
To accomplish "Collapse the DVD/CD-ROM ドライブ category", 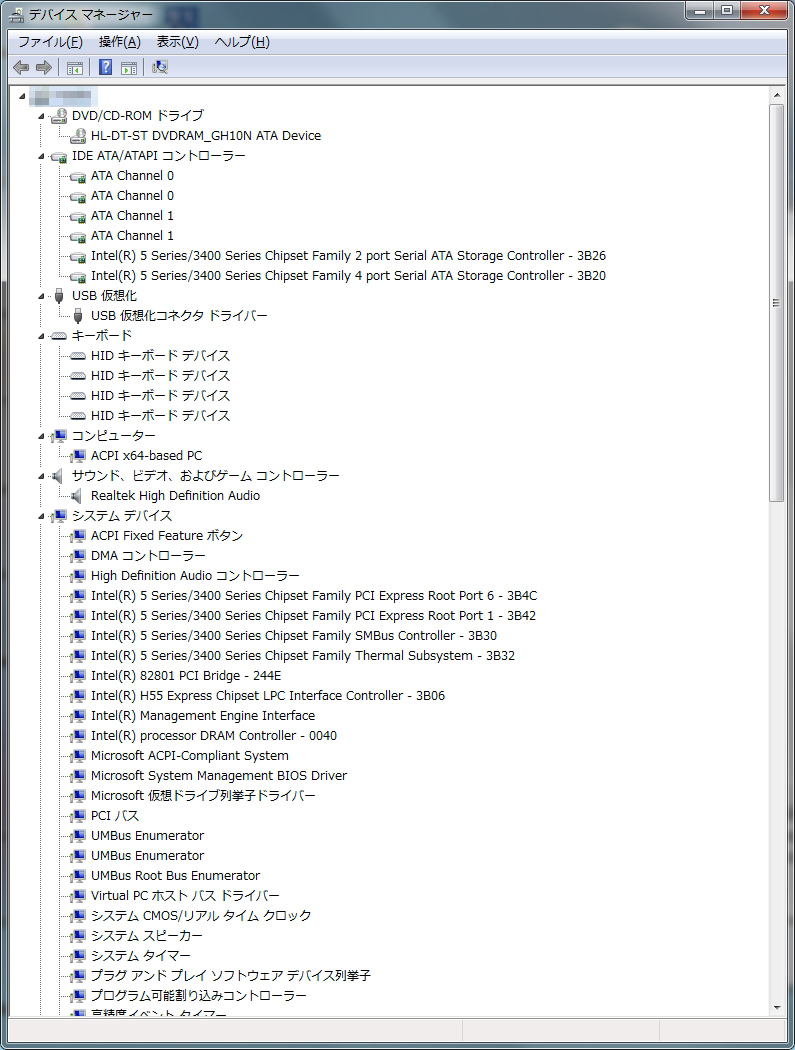I will point(42,117).
